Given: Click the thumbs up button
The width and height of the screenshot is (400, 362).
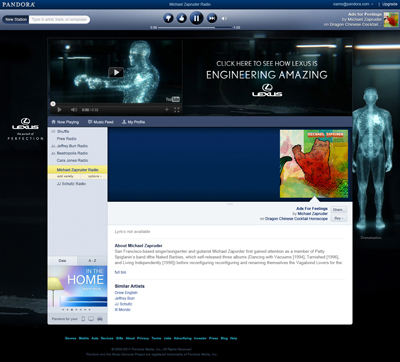Looking at the screenshot, I should tap(182, 18).
